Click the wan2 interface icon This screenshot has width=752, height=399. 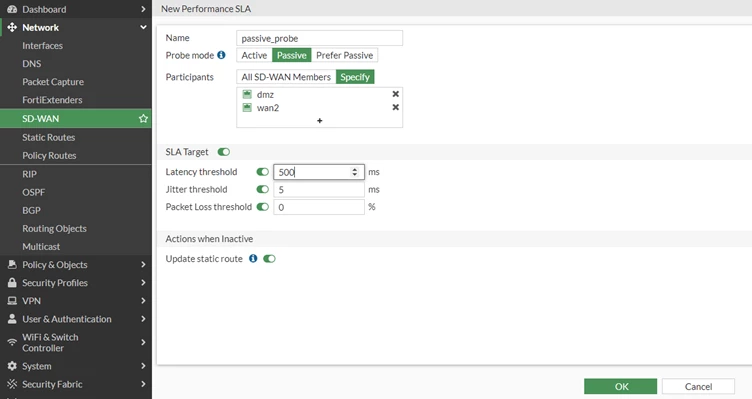point(247,107)
